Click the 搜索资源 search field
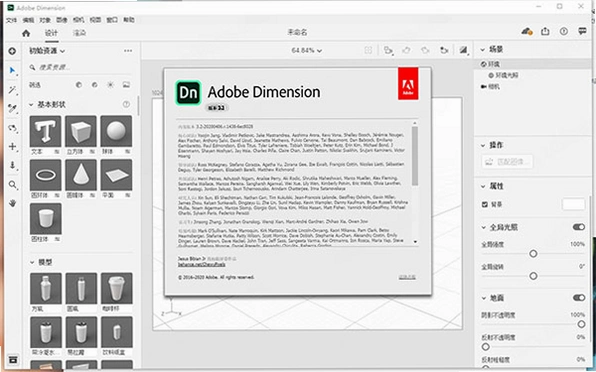Image resolution: width=596 pixels, height=372 pixels. coord(80,67)
